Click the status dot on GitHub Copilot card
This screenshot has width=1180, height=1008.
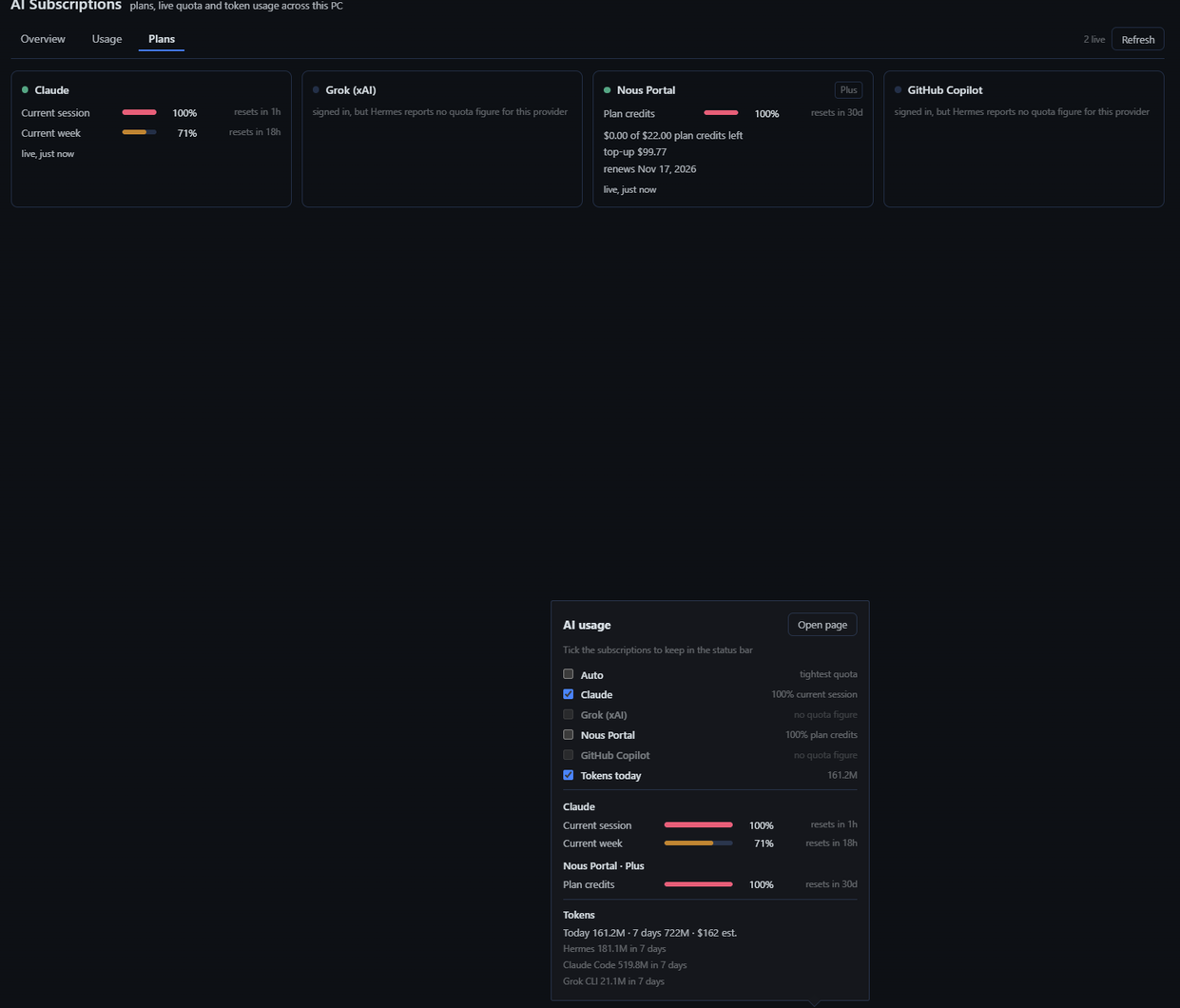coord(898,89)
